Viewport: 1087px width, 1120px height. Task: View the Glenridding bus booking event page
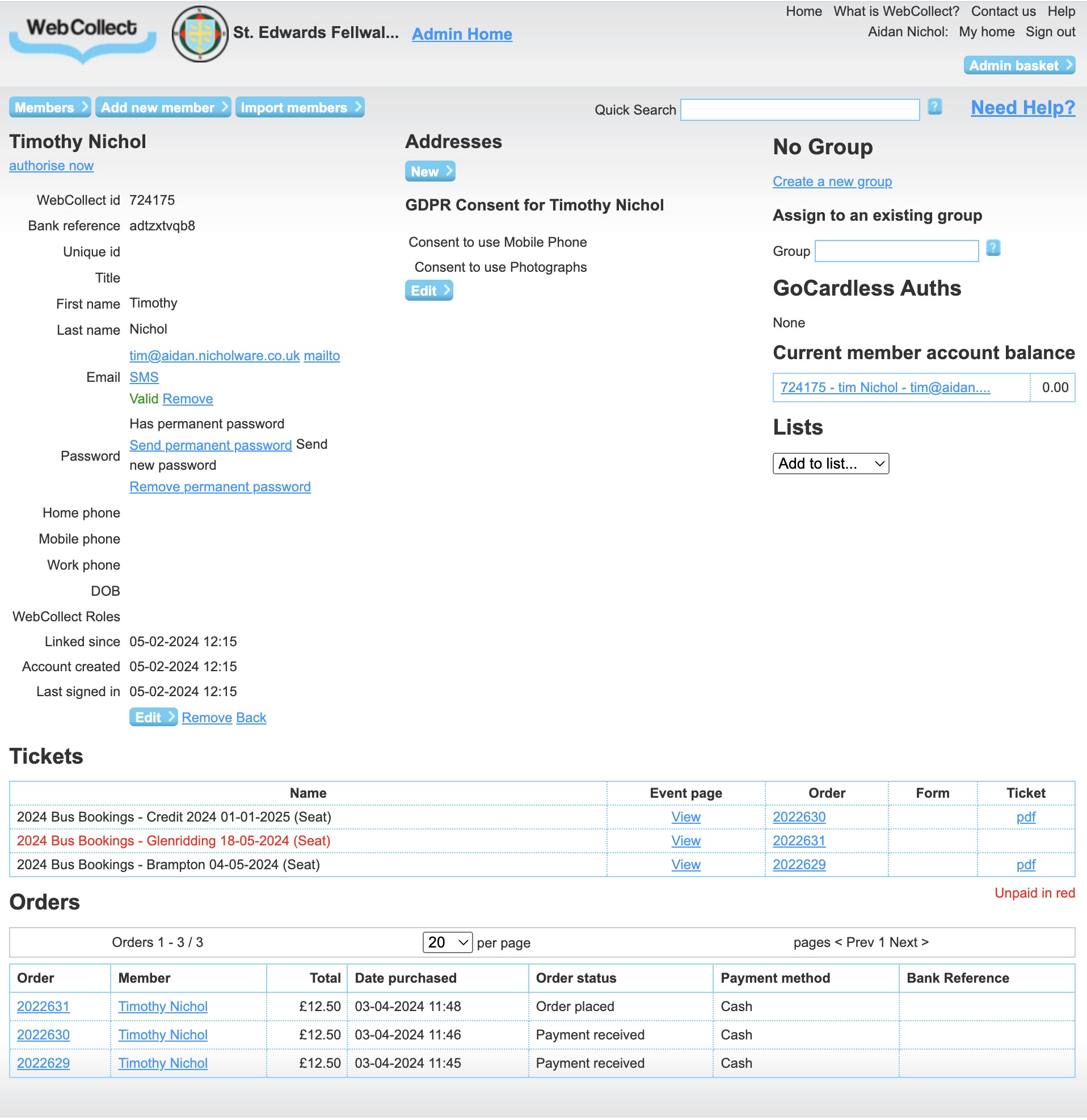tap(685, 841)
